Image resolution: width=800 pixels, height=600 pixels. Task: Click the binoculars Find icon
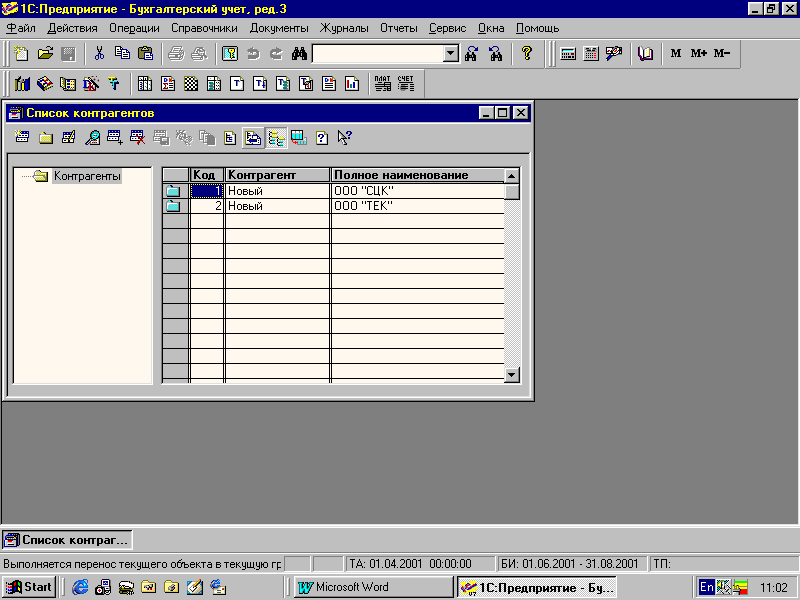299,54
